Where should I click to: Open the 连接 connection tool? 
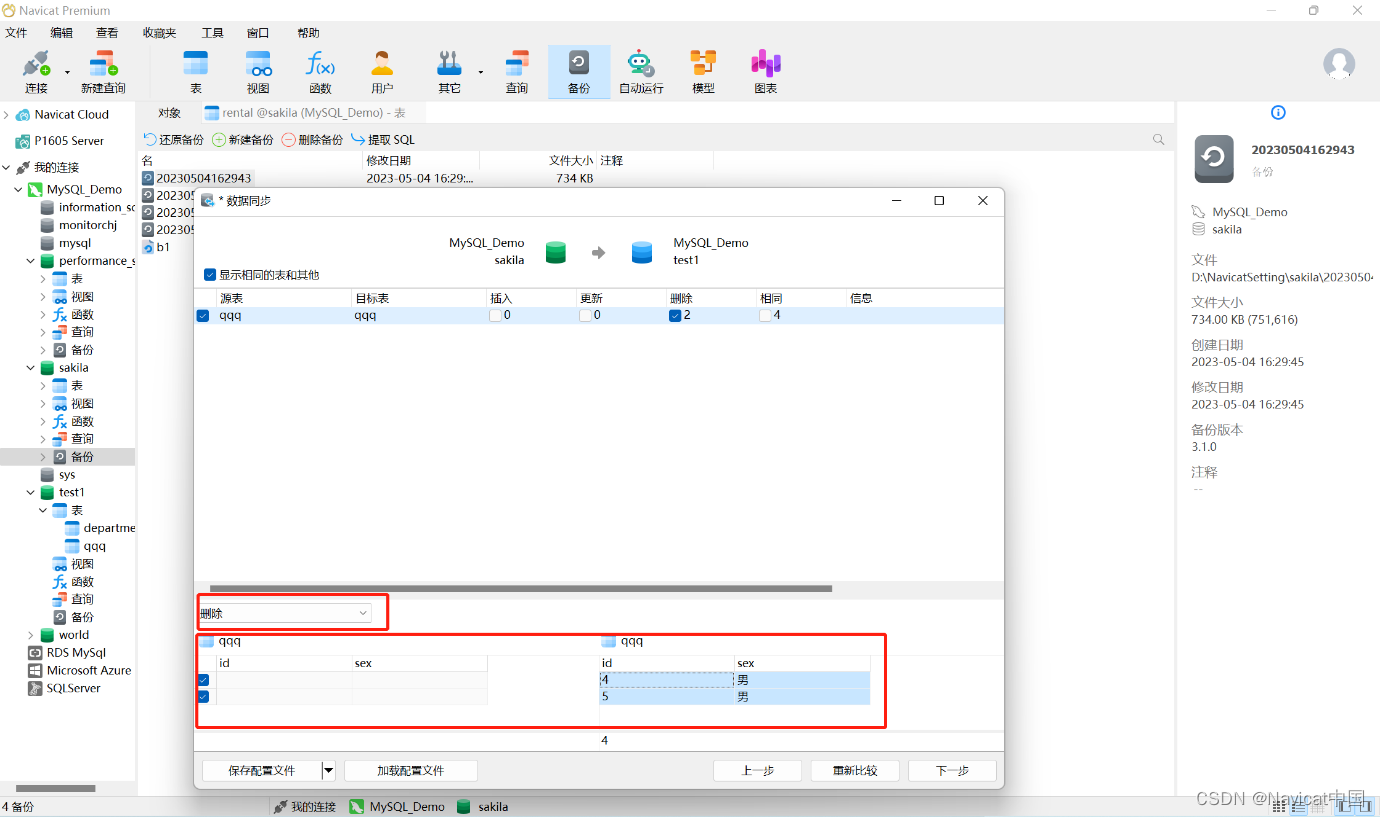coord(36,73)
